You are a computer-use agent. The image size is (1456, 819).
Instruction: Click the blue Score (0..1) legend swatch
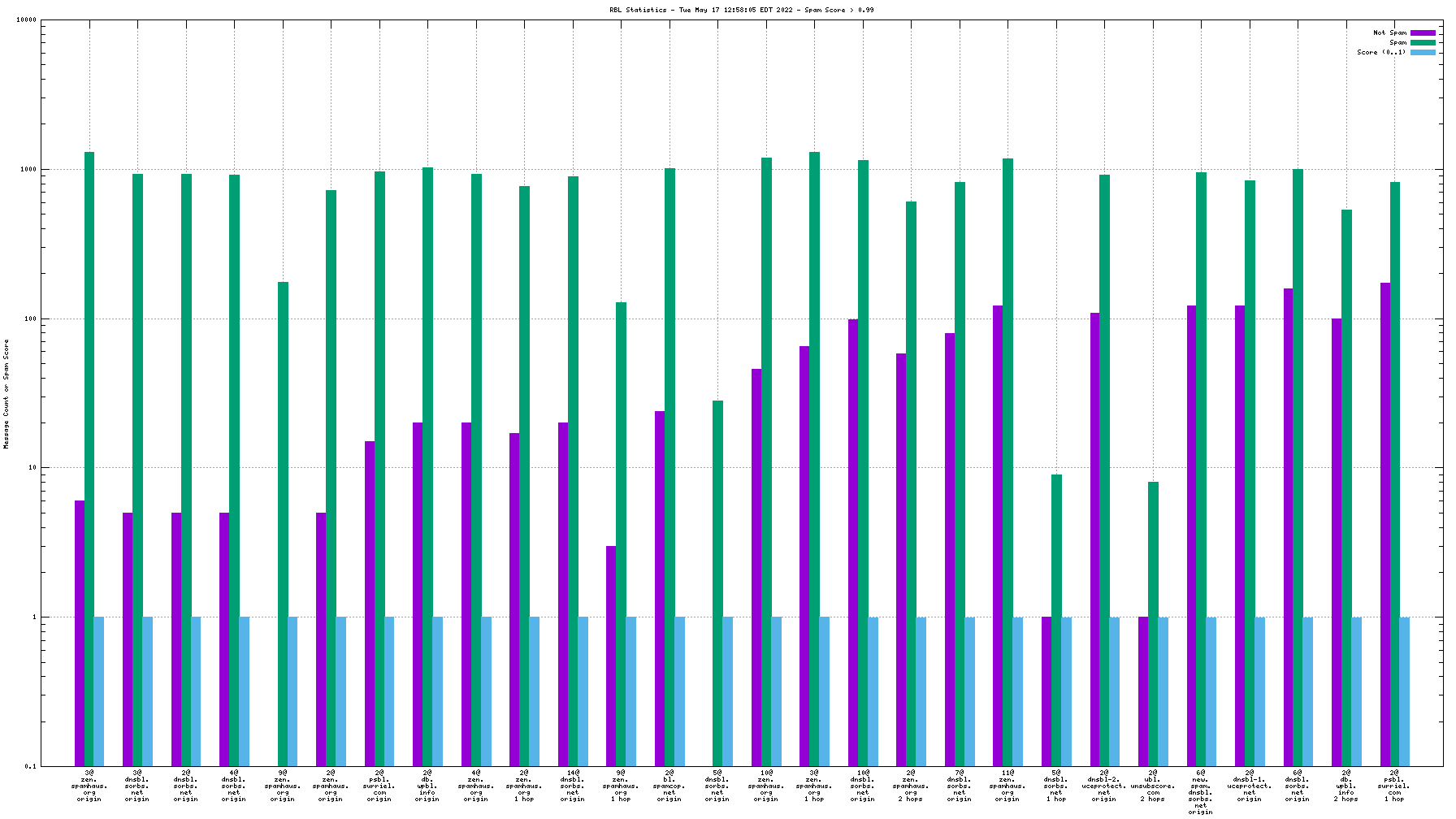(x=1423, y=53)
